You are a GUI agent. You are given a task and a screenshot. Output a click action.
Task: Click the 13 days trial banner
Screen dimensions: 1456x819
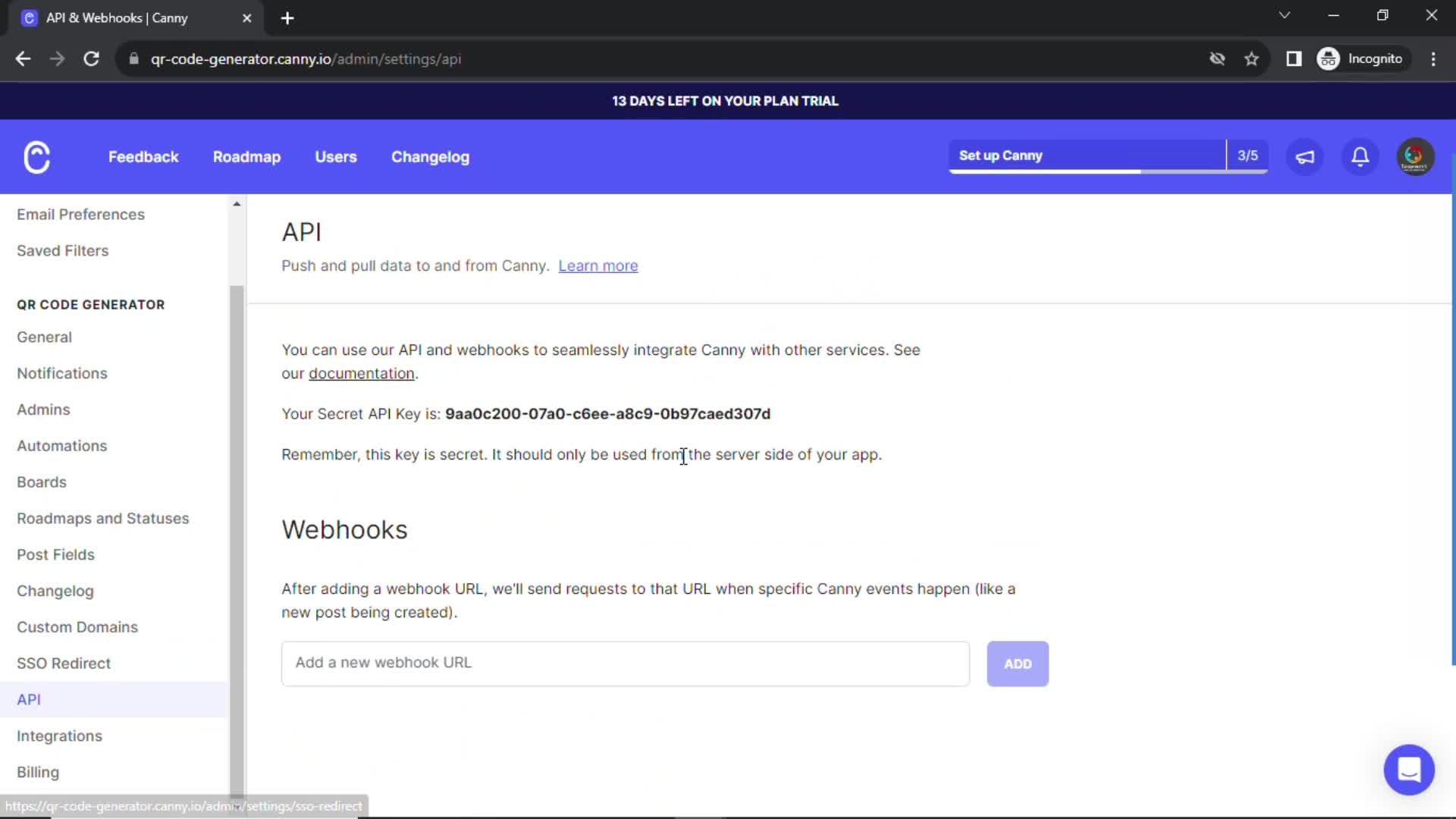728,100
